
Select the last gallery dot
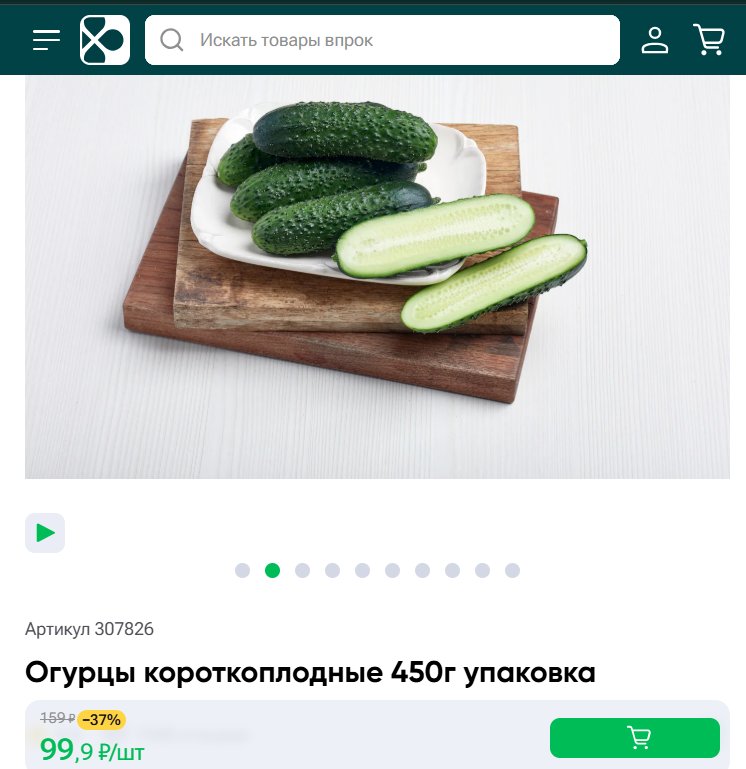(512, 570)
